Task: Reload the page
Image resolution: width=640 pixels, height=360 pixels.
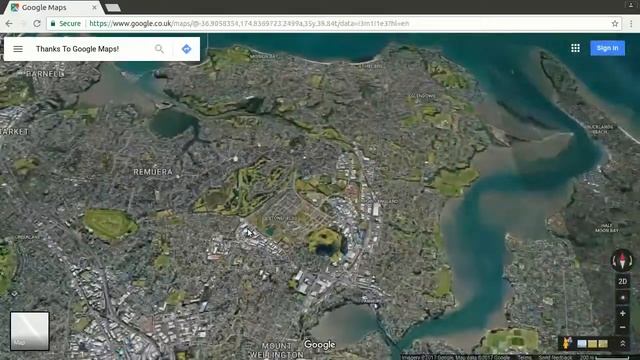Action: pos(37,24)
